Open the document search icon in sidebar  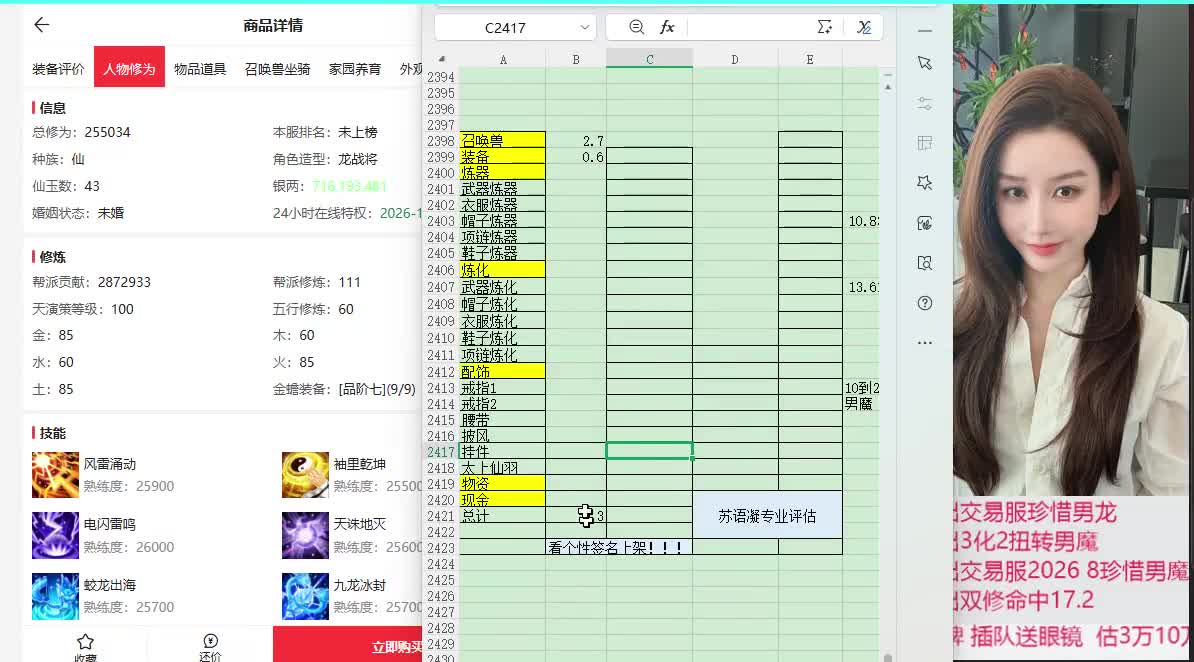click(x=924, y=263)
